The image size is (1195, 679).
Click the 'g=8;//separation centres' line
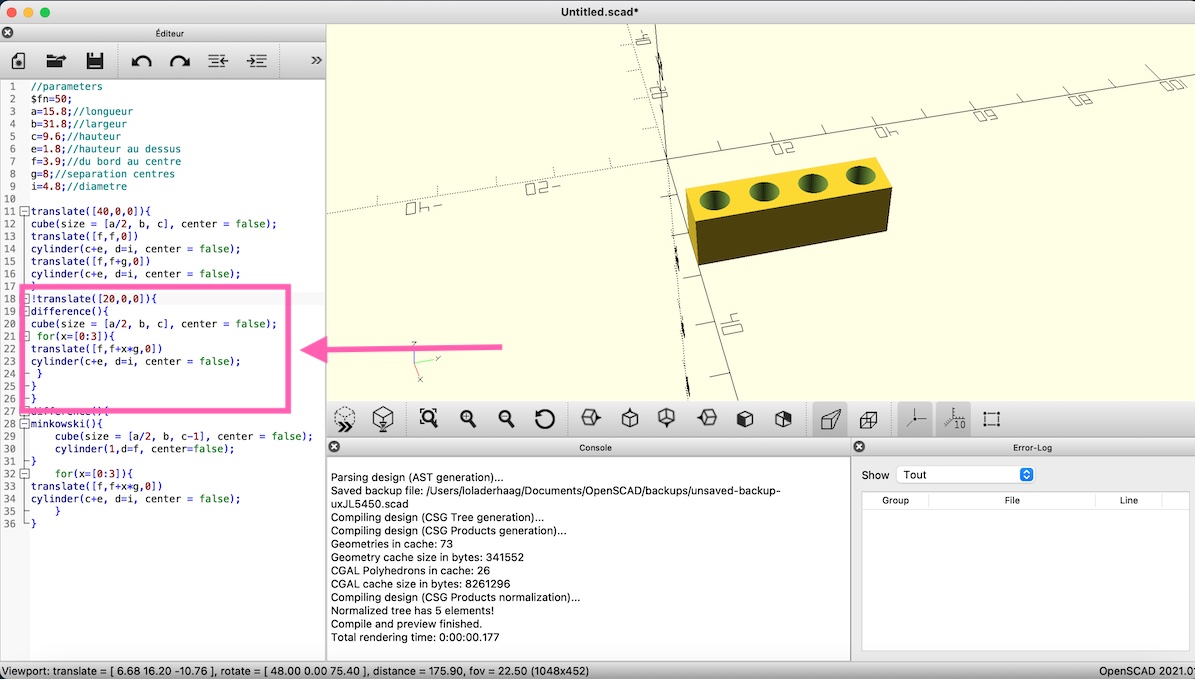[x=103, y=174]
